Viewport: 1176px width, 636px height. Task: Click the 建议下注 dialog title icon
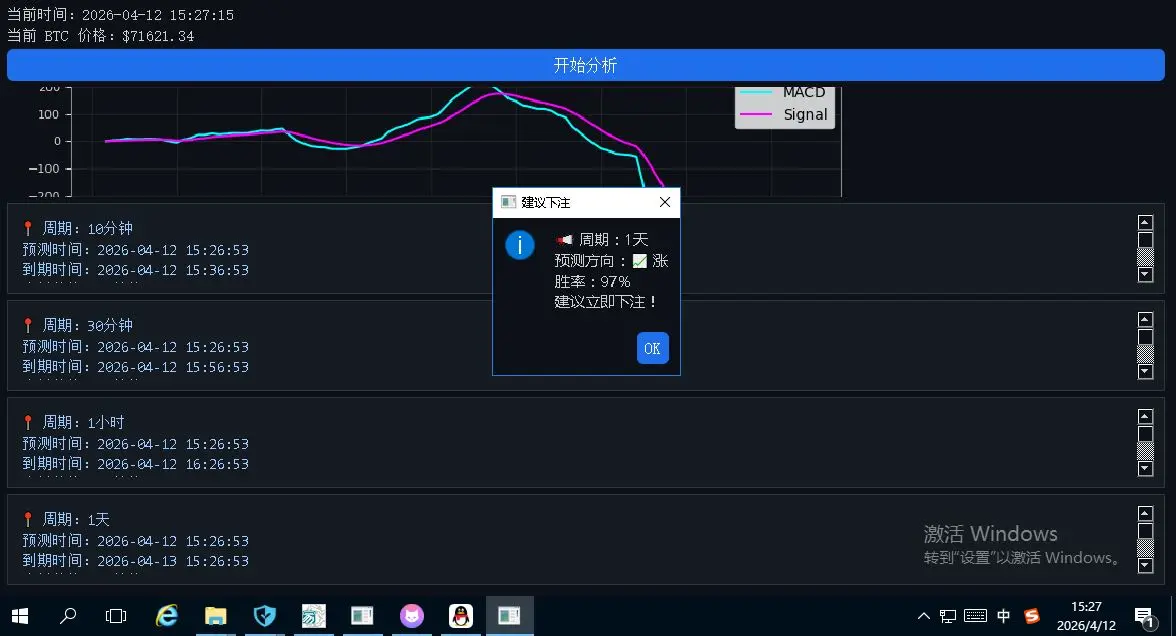[x=508, y=202]
